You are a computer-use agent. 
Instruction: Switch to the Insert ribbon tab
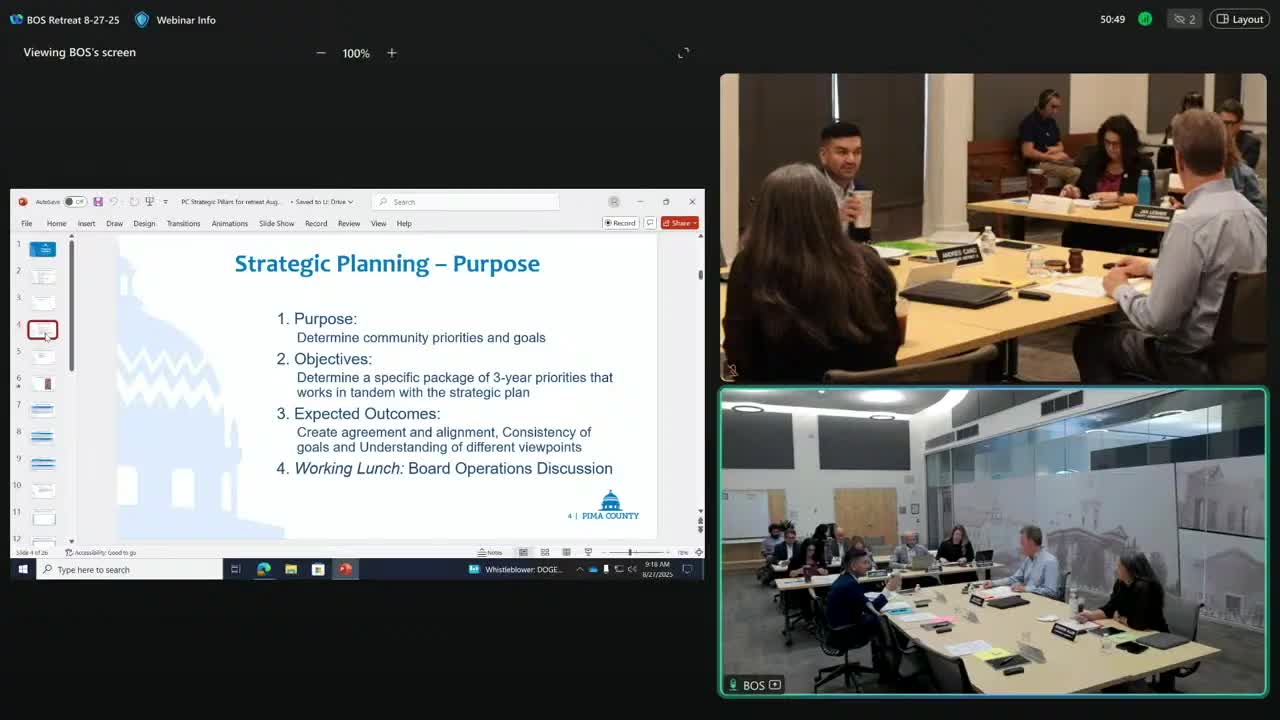pos(87,223)
